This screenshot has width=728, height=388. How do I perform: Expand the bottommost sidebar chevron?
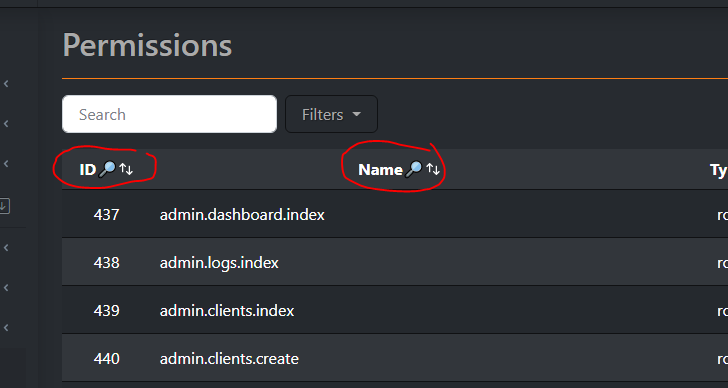point(6,328)
